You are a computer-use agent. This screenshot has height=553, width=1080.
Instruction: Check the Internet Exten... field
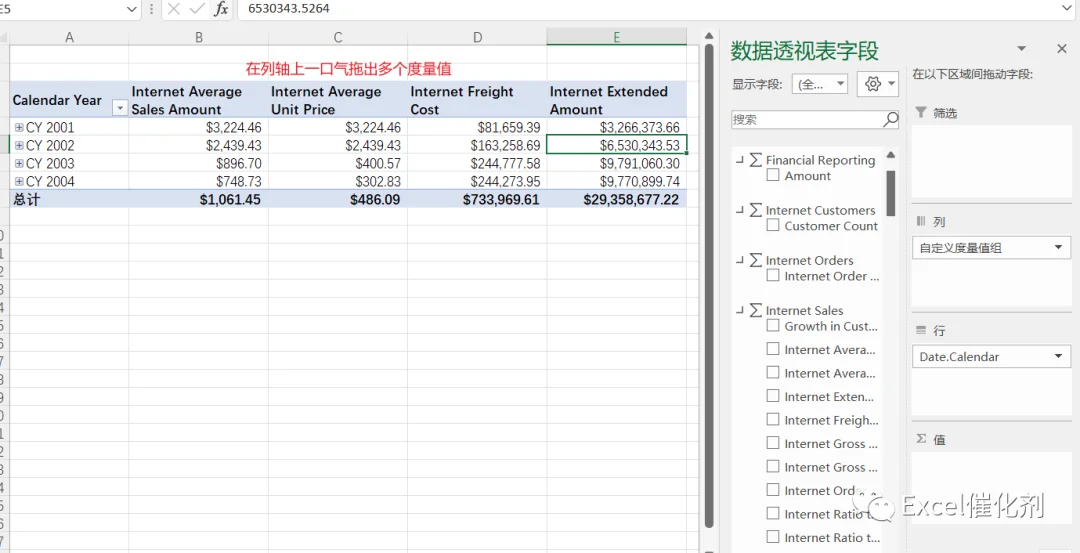(x=773, y=396)
